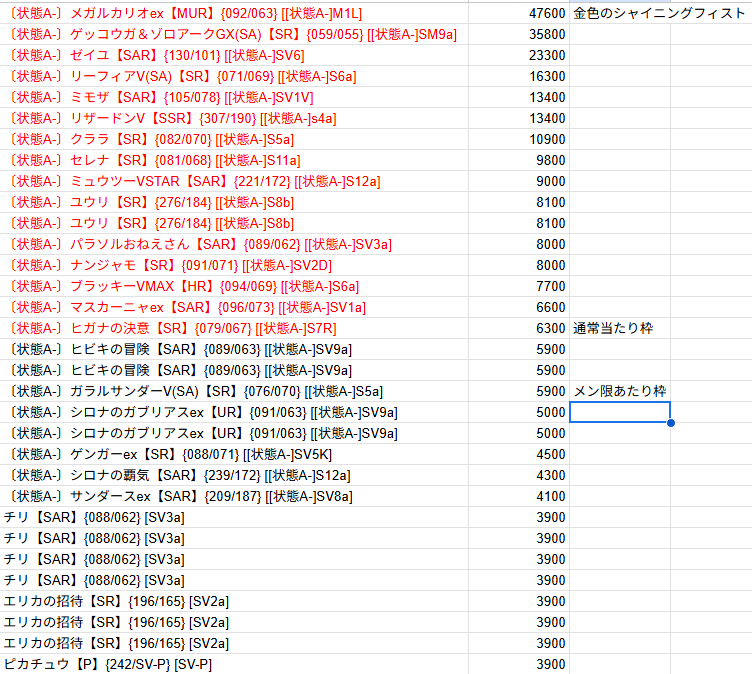752x674 pixels.
Task: Select the 7700 price cell
Action: [x=550, y=286]
